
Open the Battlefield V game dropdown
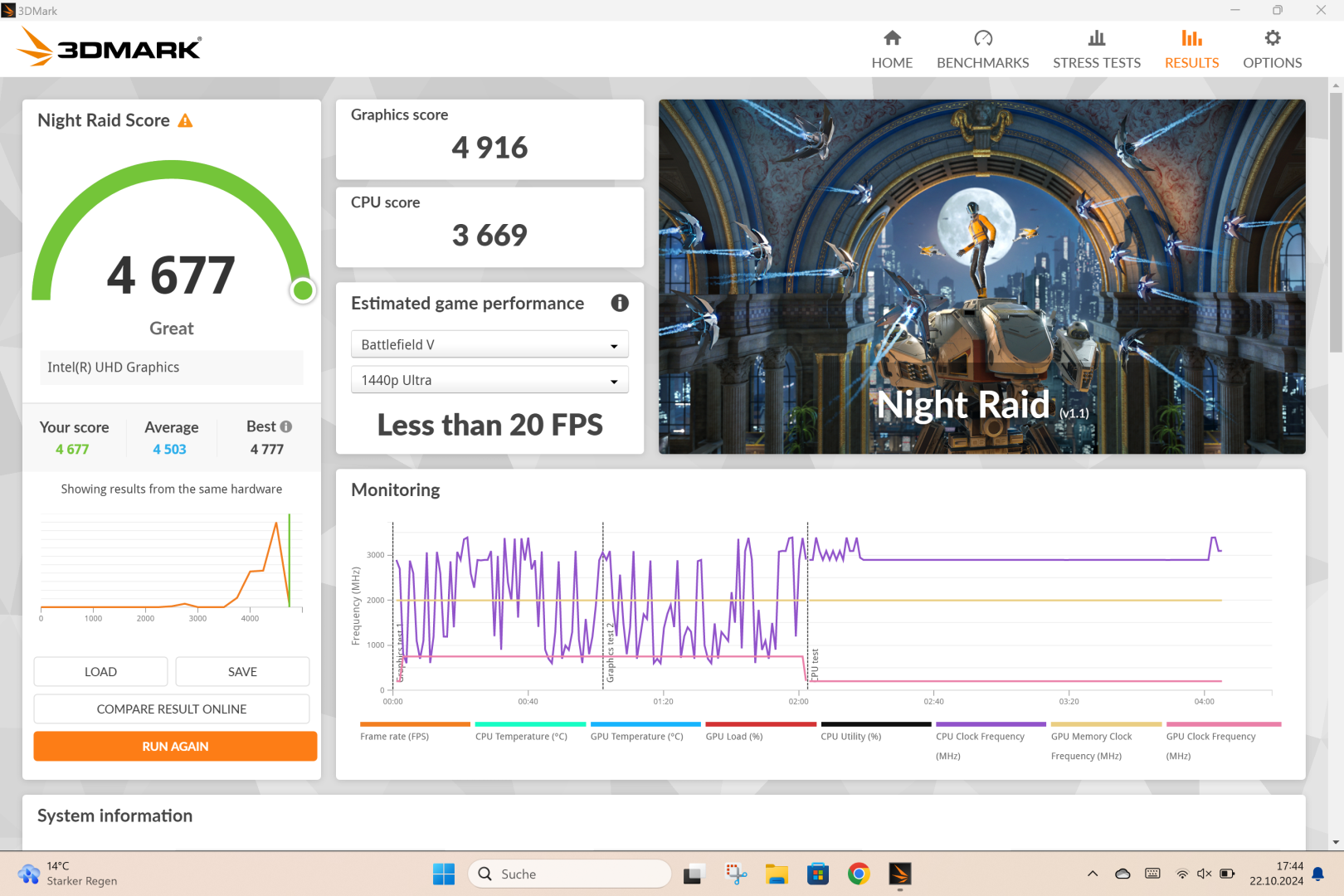489,344
